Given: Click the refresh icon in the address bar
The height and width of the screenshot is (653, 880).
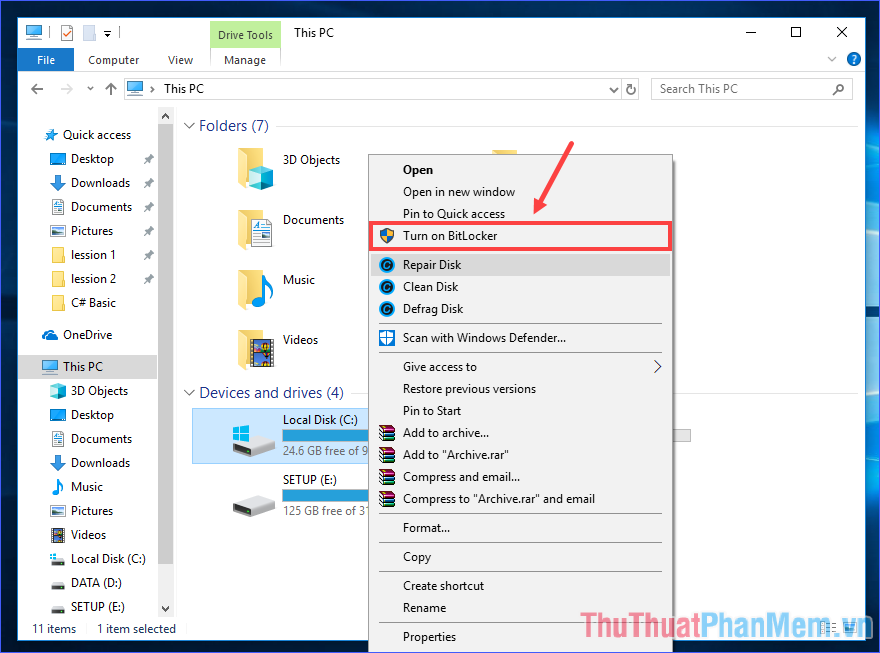Looking at the screenshot, I should click(630, 88).
